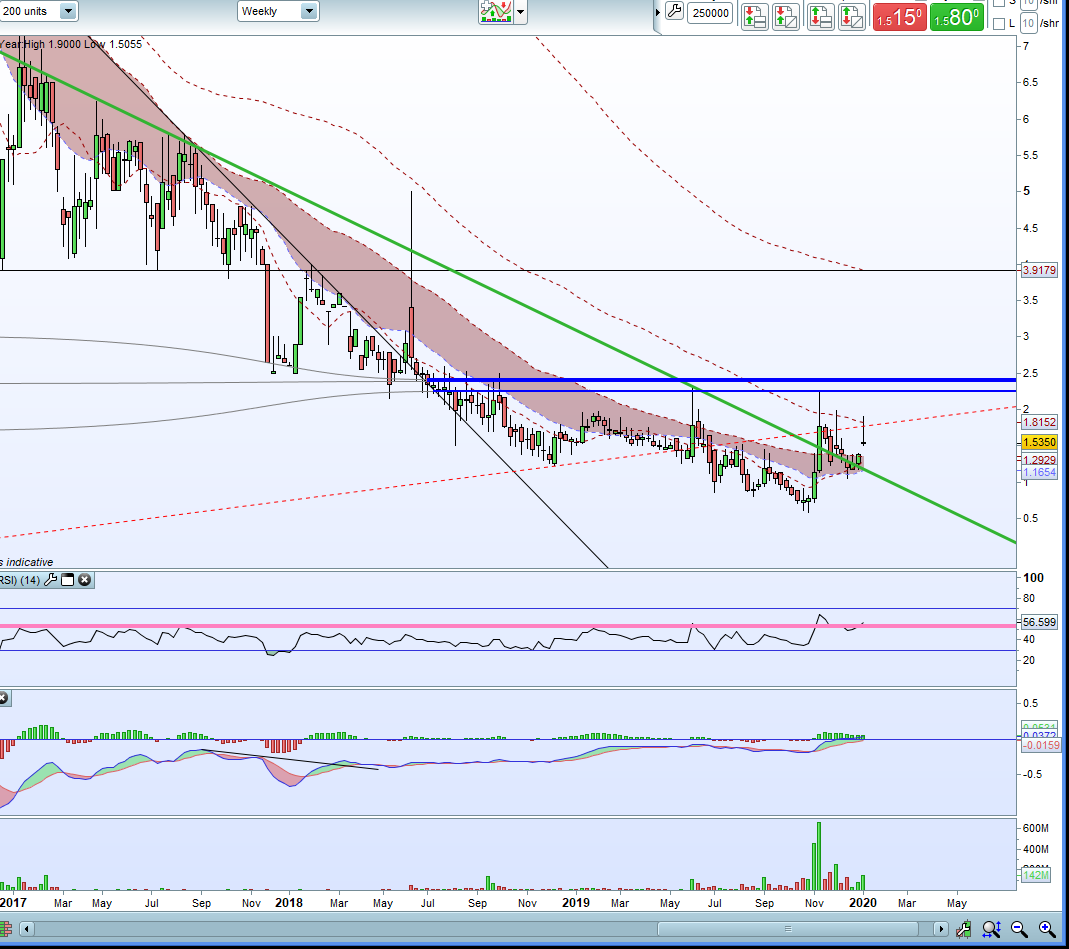1069x949 pixels.
Task: Click the horizontal scrollbar thumb
Action: (x=787, y=929)
